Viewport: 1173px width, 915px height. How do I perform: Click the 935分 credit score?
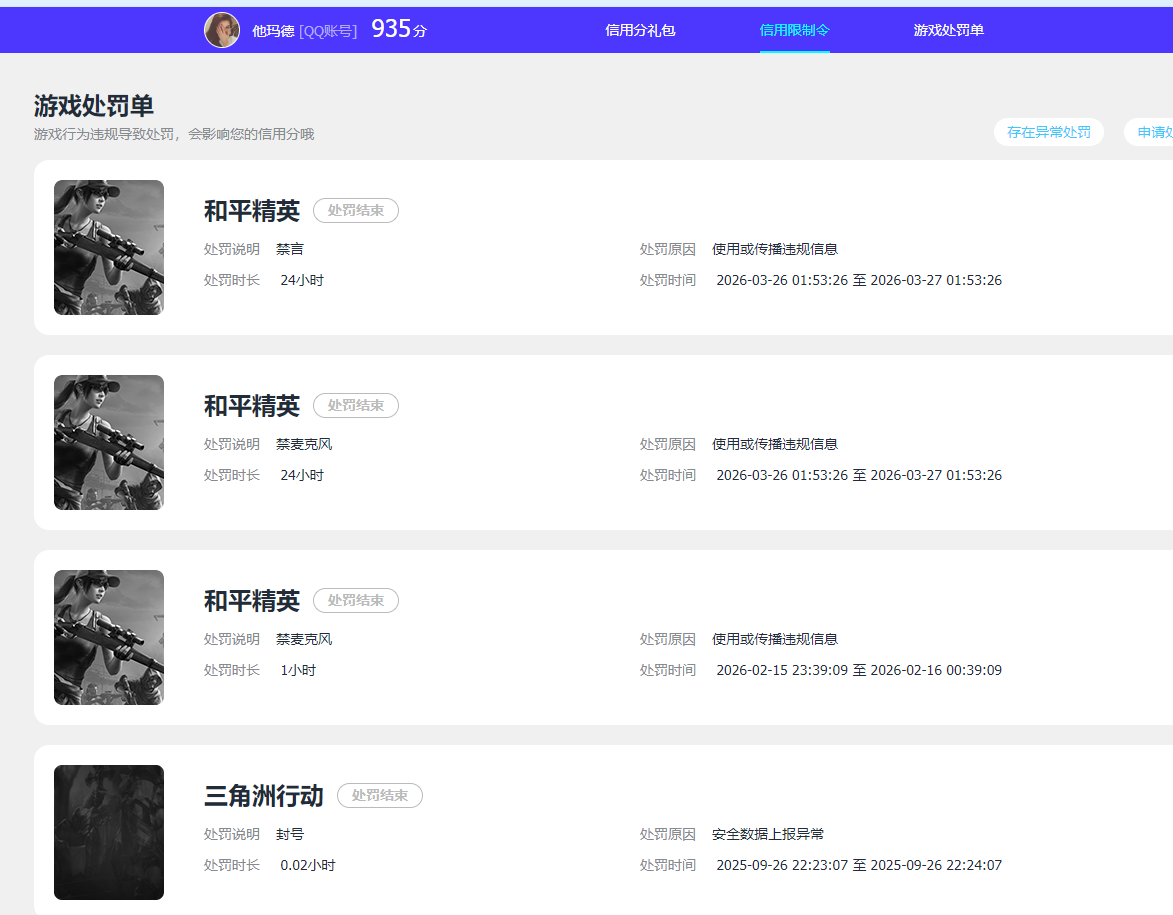399,29
